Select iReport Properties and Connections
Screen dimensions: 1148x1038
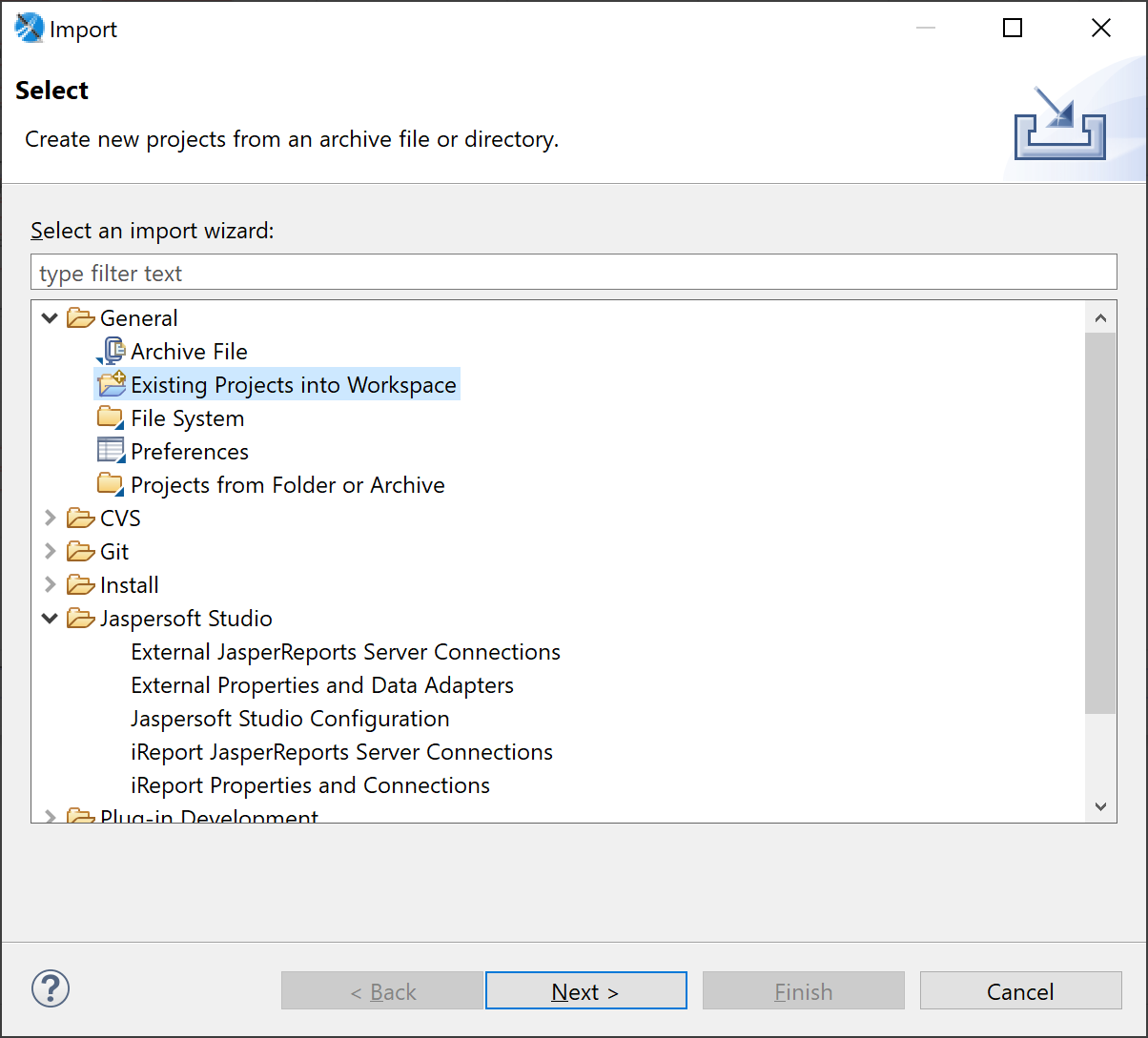[x=311, y=784]
